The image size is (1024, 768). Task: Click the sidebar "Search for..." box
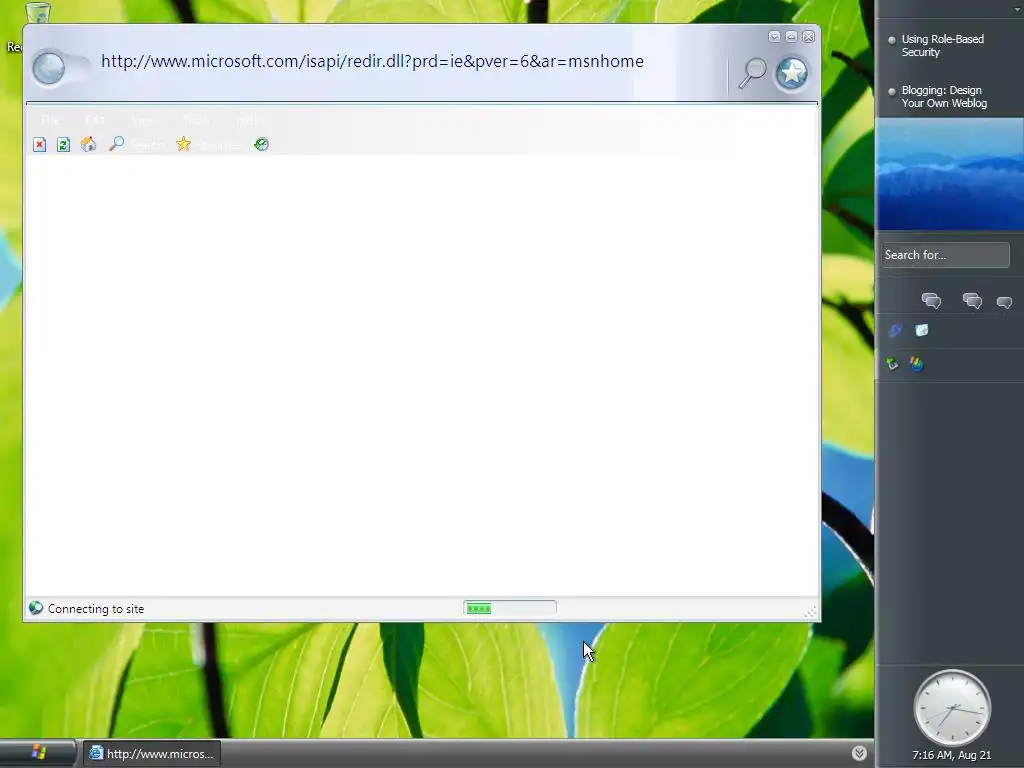click(945, 255)
